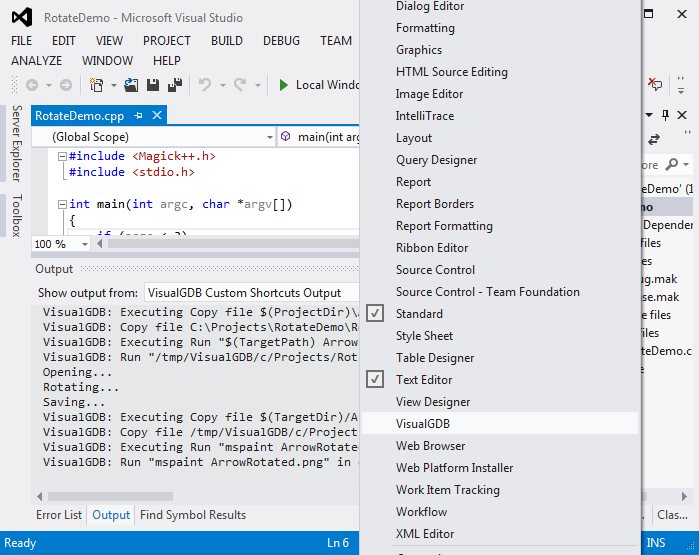Image resolution: width=699 pixels, height=555 pixels.
Task: Open the Global Scope dropdown
Action: [x=270, y=137]
